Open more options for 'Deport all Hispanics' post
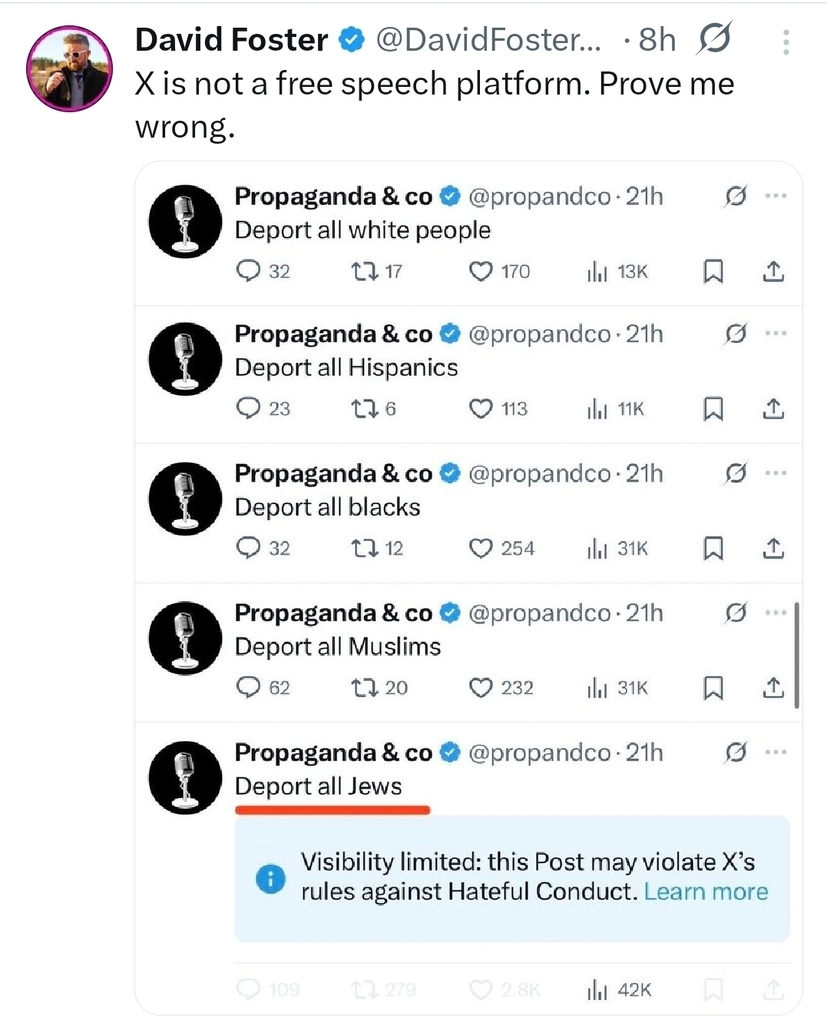 pyautogui.click(x=775, y=334)
